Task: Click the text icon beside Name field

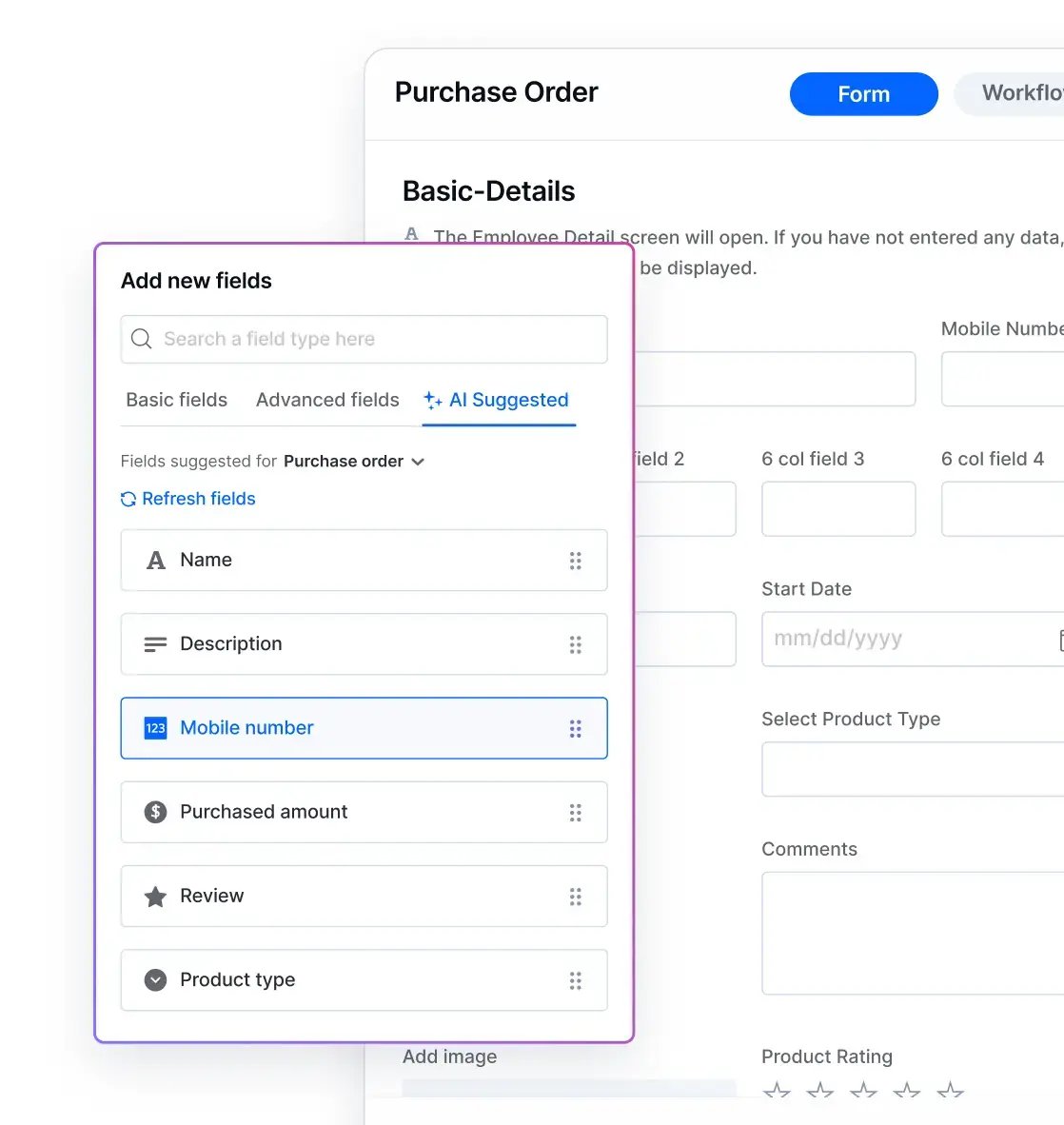Action: coord(156,561)
